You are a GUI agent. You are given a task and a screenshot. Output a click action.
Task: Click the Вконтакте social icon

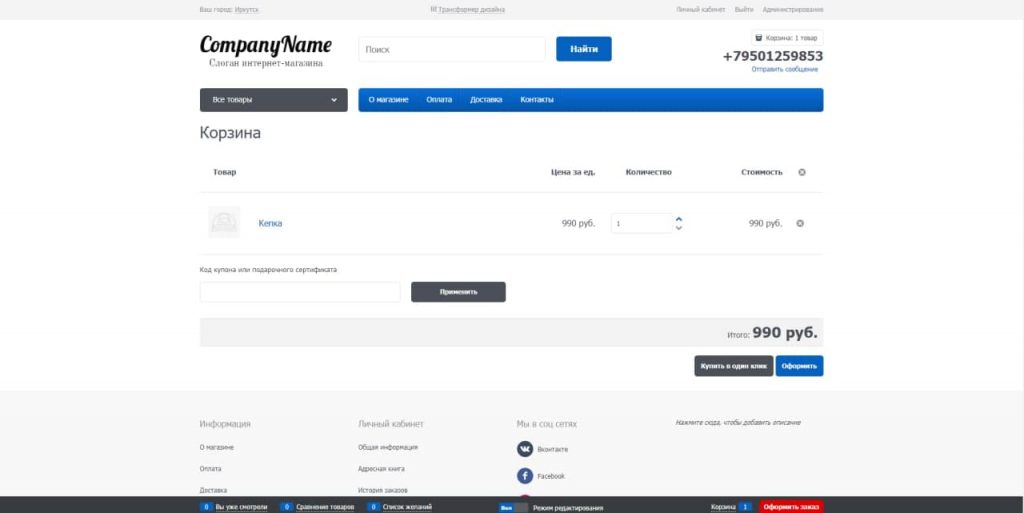click(525, 450)
